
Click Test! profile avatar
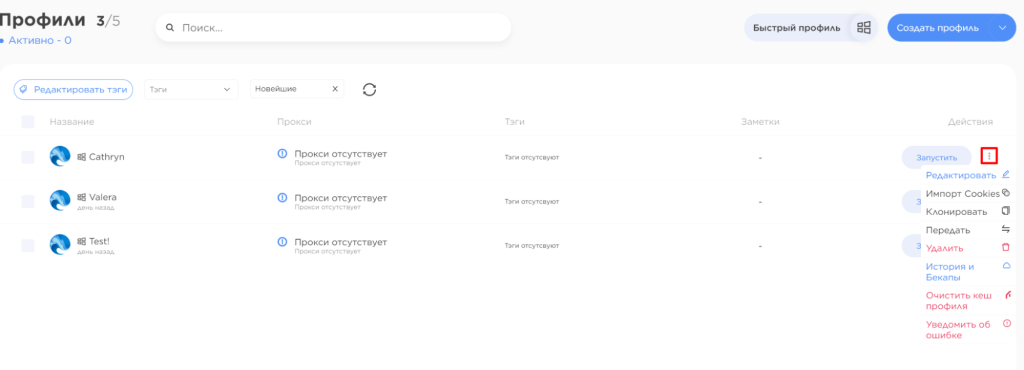(60, 245)
